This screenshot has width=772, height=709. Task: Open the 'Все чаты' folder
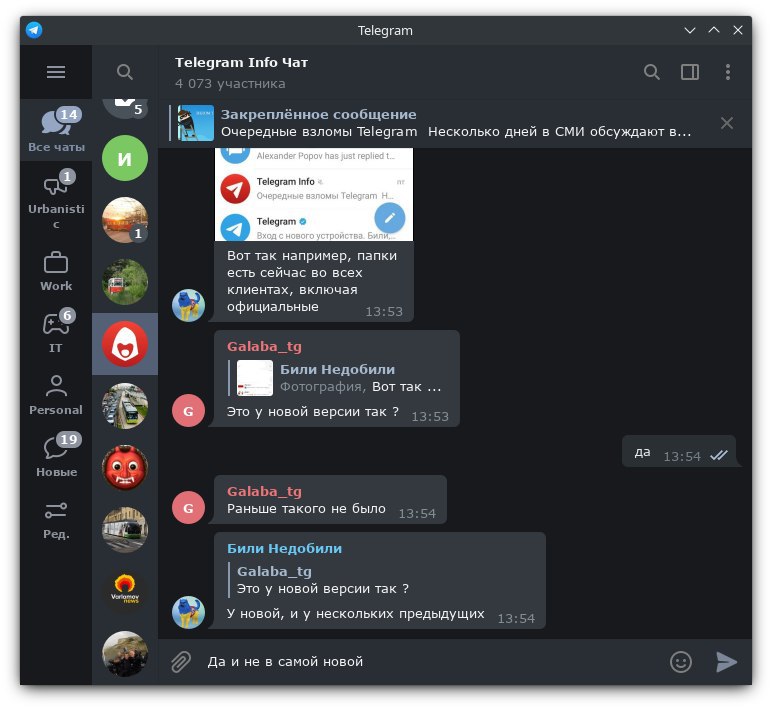56,130
